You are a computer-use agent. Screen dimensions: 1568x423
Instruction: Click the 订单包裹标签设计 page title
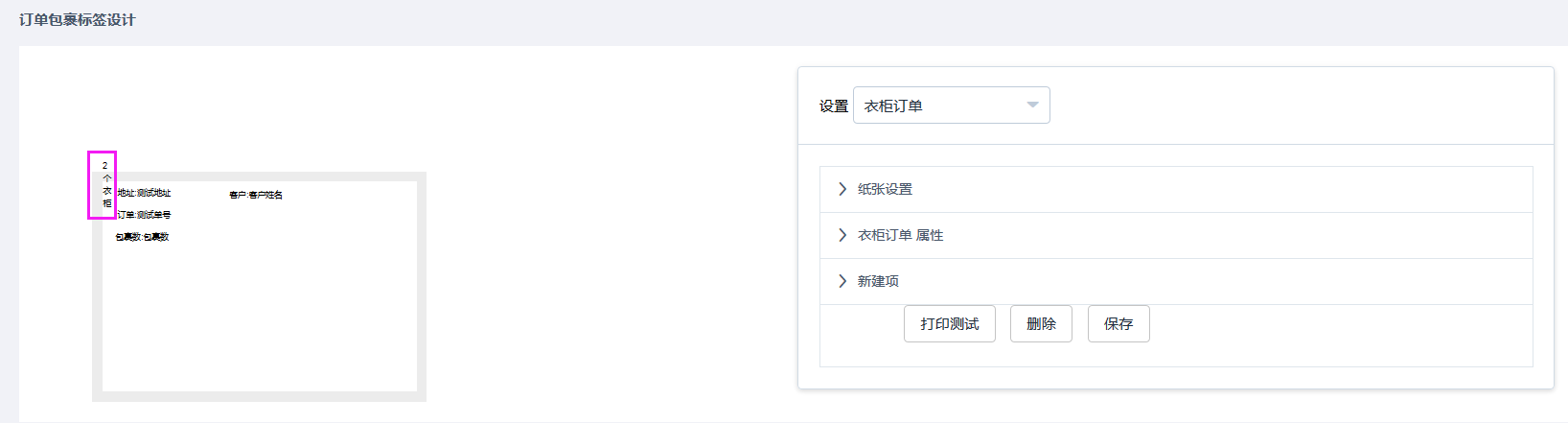(x=78, y=19)
